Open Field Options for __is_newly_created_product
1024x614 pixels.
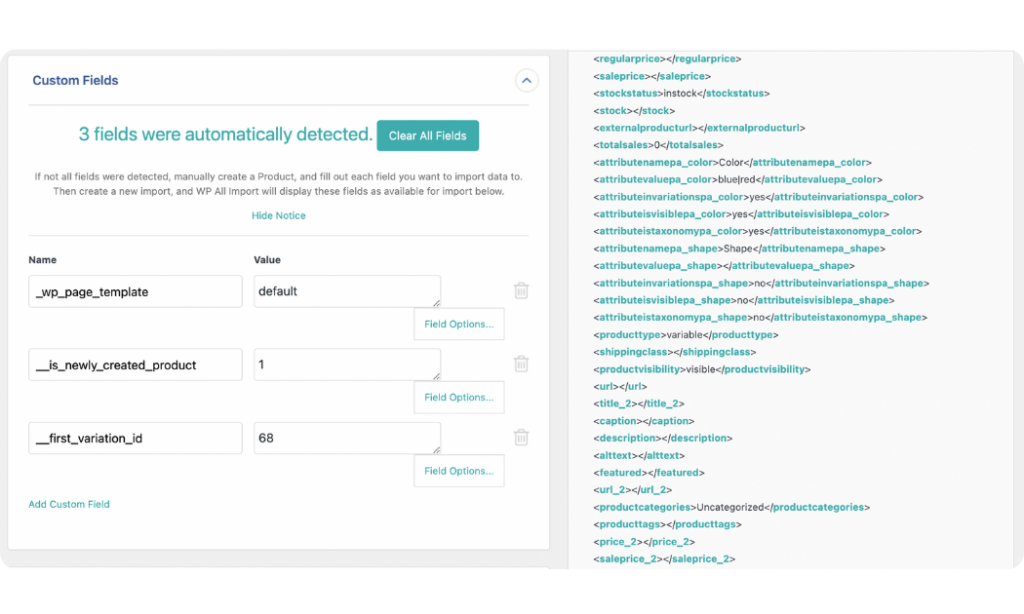(459, 397)
